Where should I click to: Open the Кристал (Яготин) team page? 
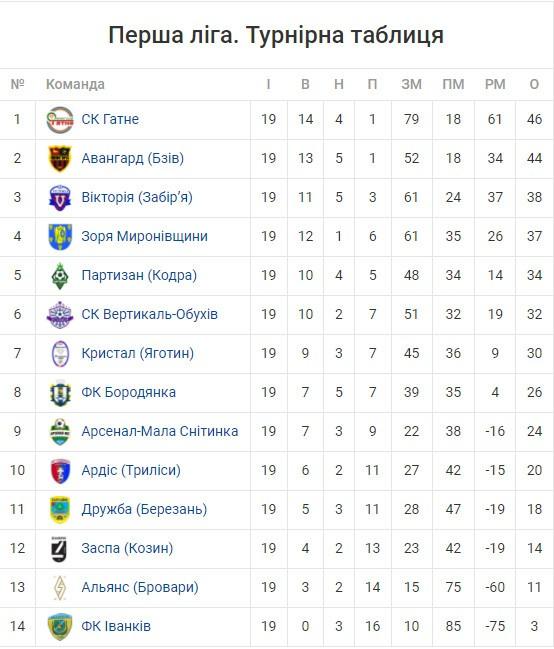[137, 353]
